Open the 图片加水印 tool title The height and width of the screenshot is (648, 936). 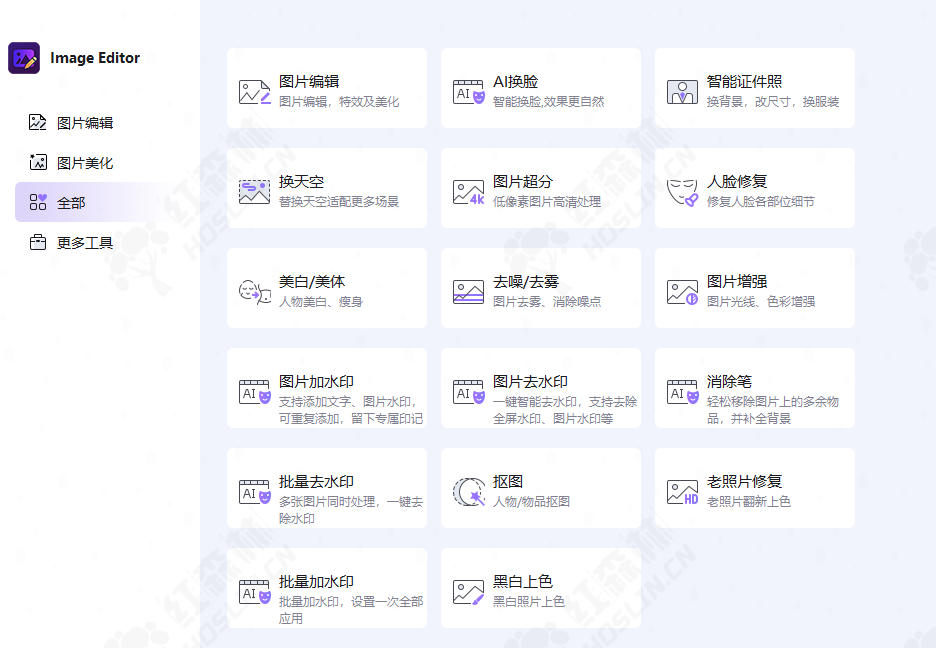pos(316,382)
